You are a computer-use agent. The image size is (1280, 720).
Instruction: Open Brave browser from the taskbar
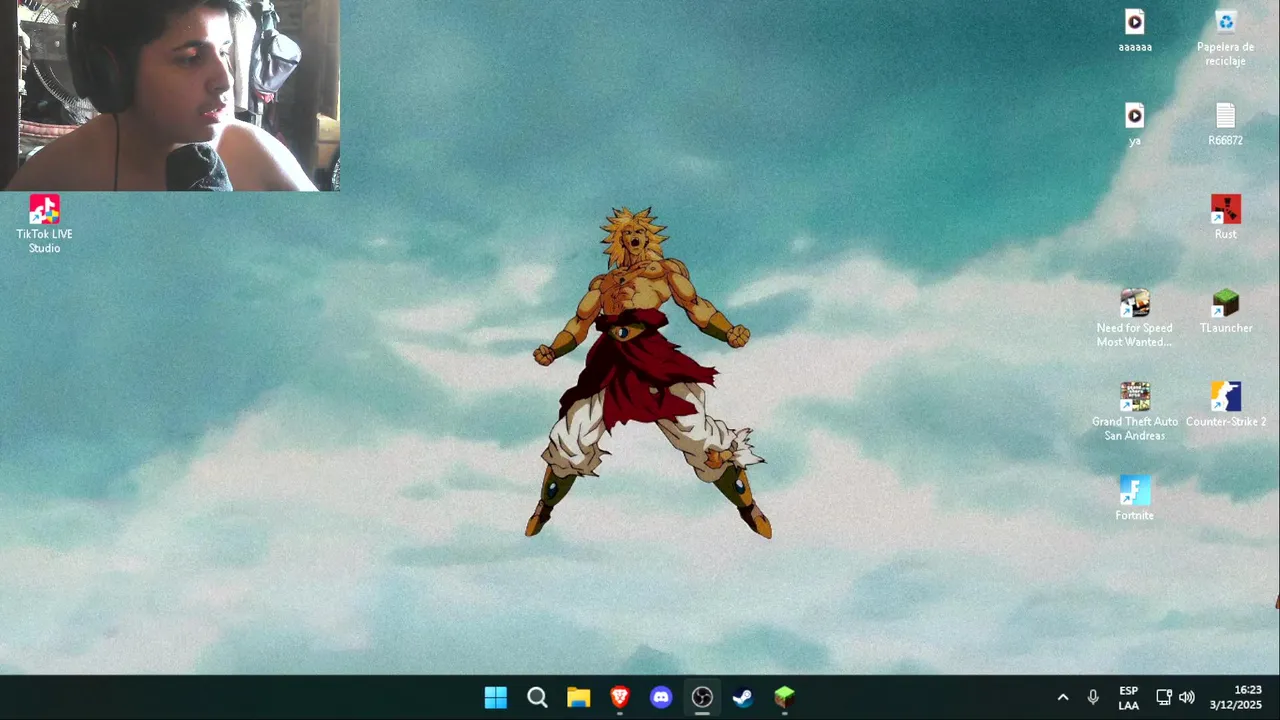[x=620, y=697]
